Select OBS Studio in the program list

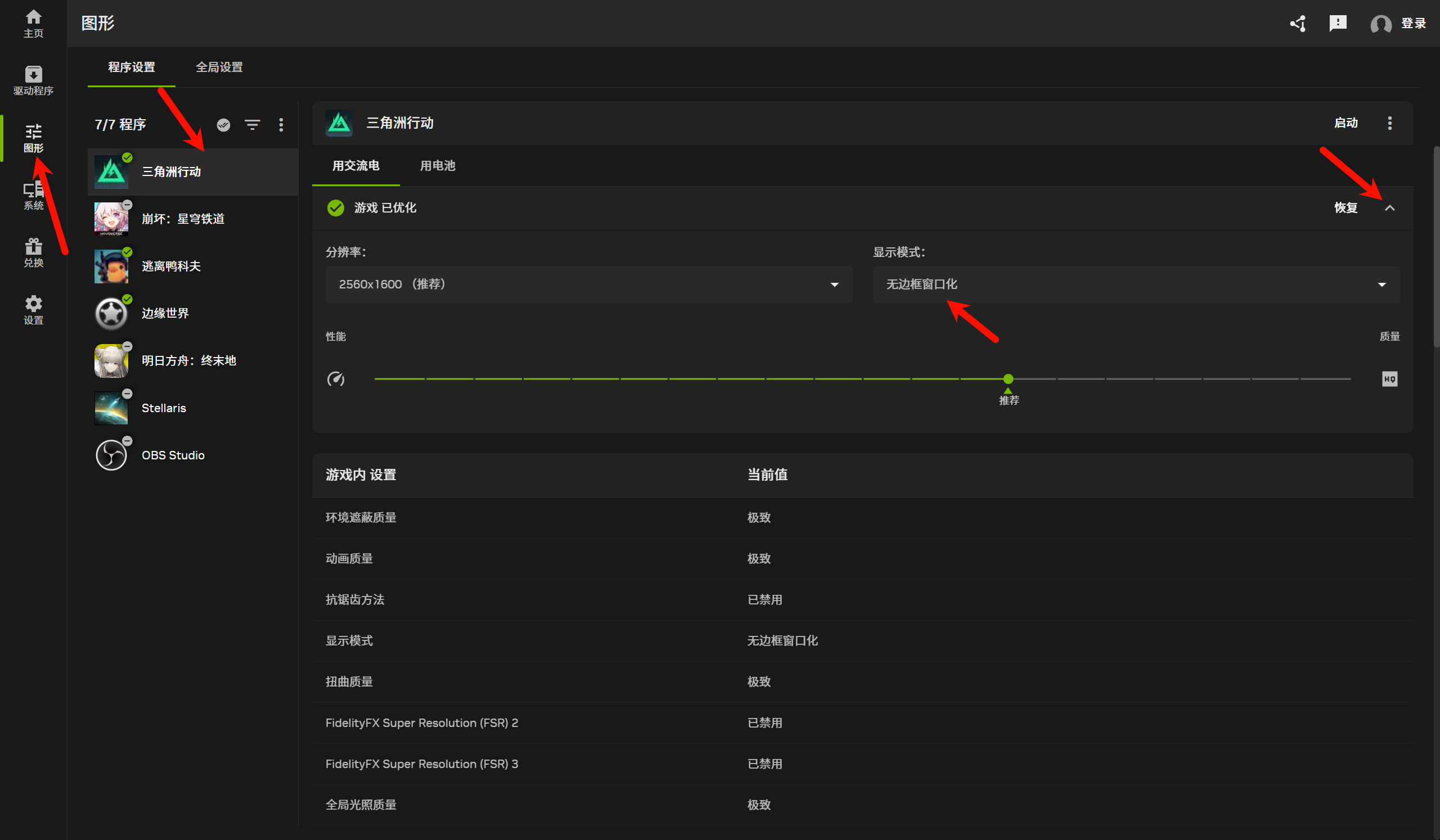(192, 455)
